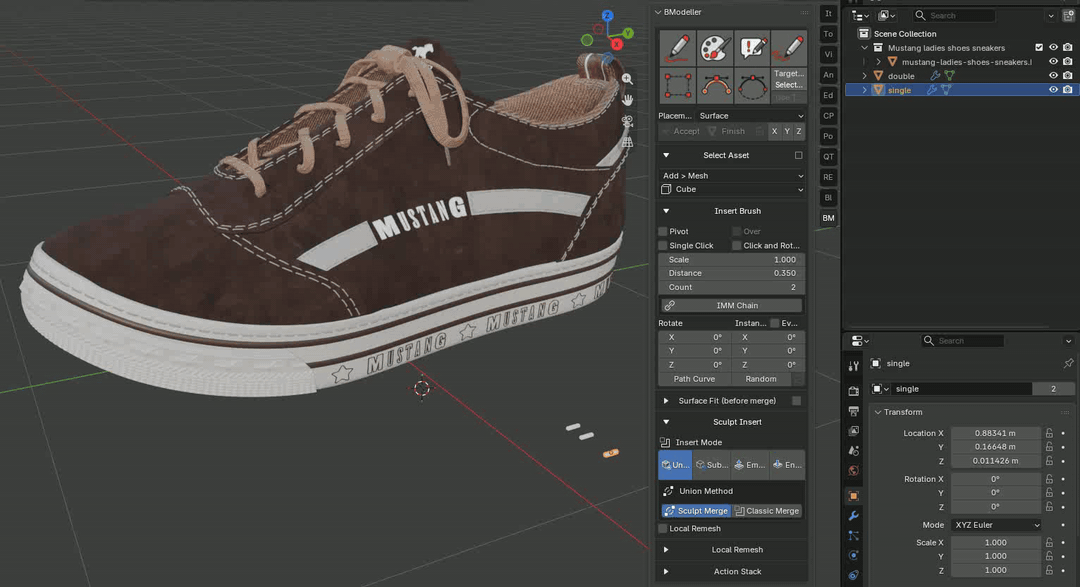Toggle camera view icon in viewport
The height and width of the screenshot is (587, 1080).
(x=627, y=121)
